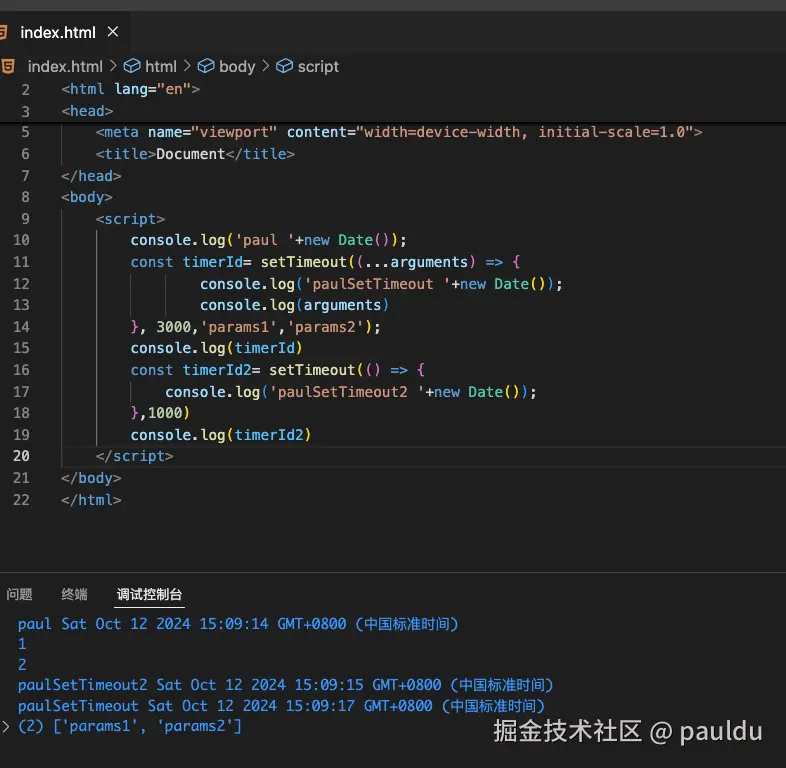
Task: Click the HTML file icon in the breadcrumb
Action: [8, 66]
